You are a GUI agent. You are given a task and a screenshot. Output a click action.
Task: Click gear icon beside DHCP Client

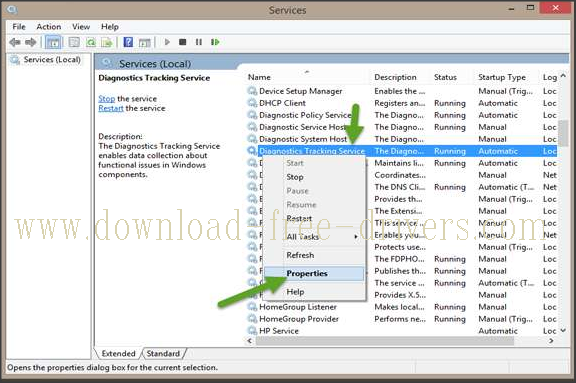(x=252, y=103)
